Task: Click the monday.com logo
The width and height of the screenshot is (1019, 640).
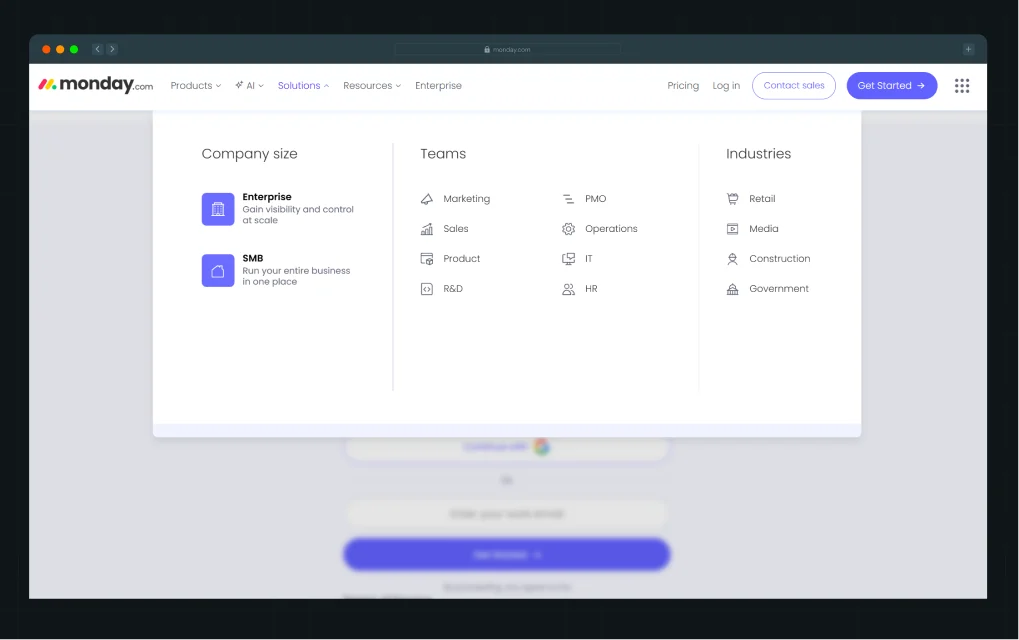Action: tap(96, 84)
